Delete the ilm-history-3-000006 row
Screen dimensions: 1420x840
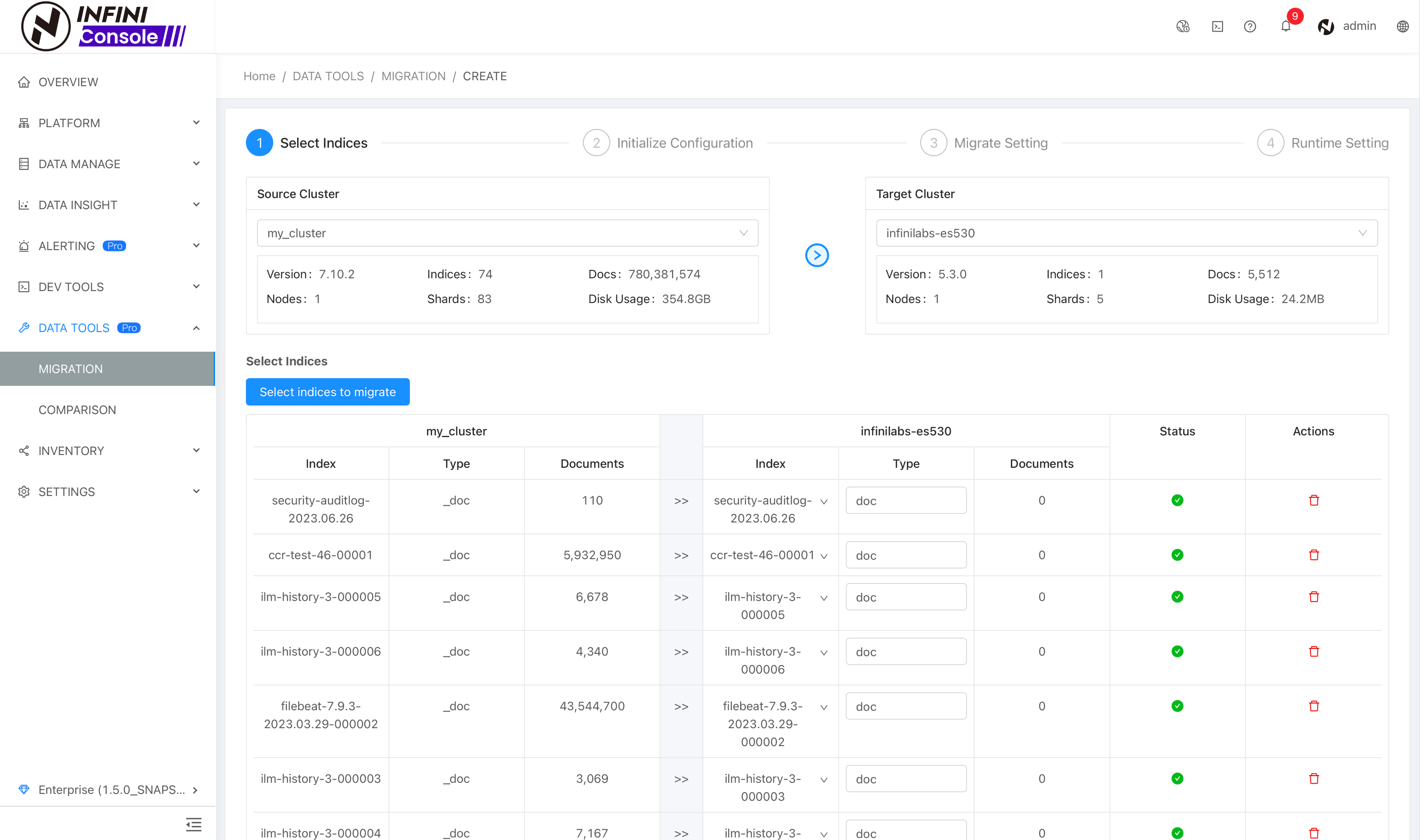click(1314, 651)
